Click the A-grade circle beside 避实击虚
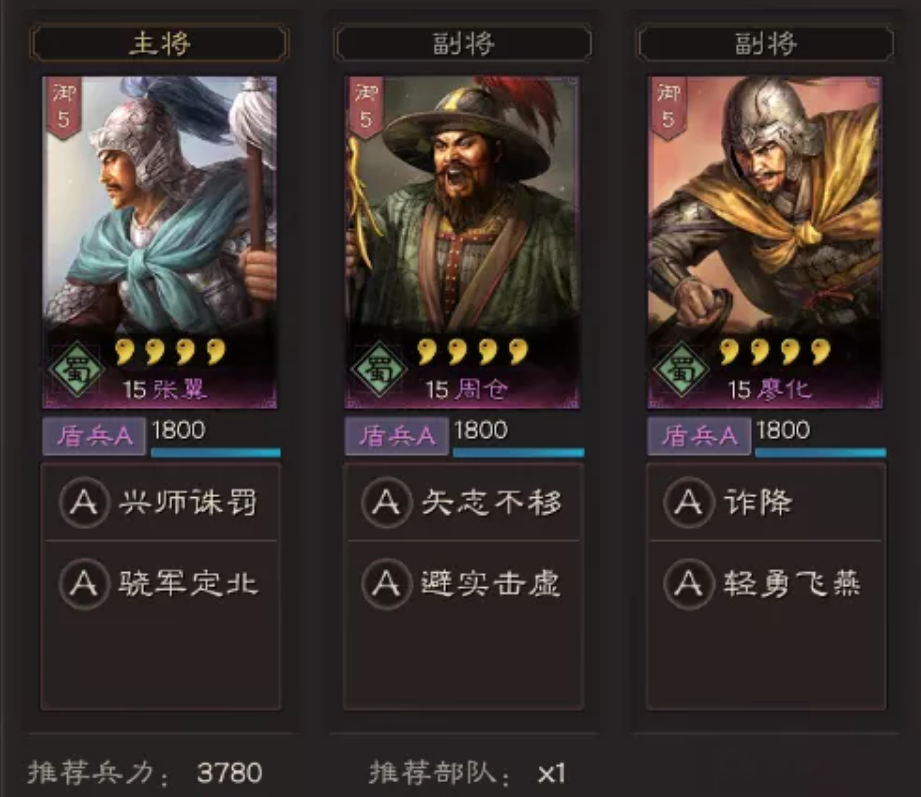Screen dimensions: 921x797 [x=386, y=583]
